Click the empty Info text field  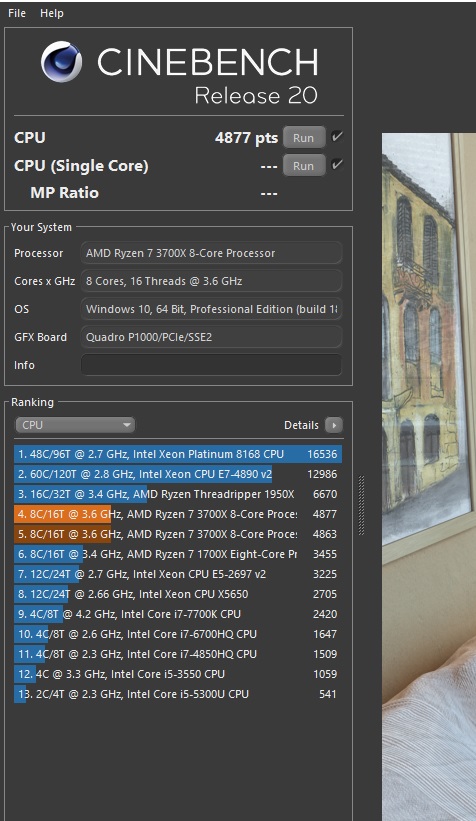[x=212, y=365]
